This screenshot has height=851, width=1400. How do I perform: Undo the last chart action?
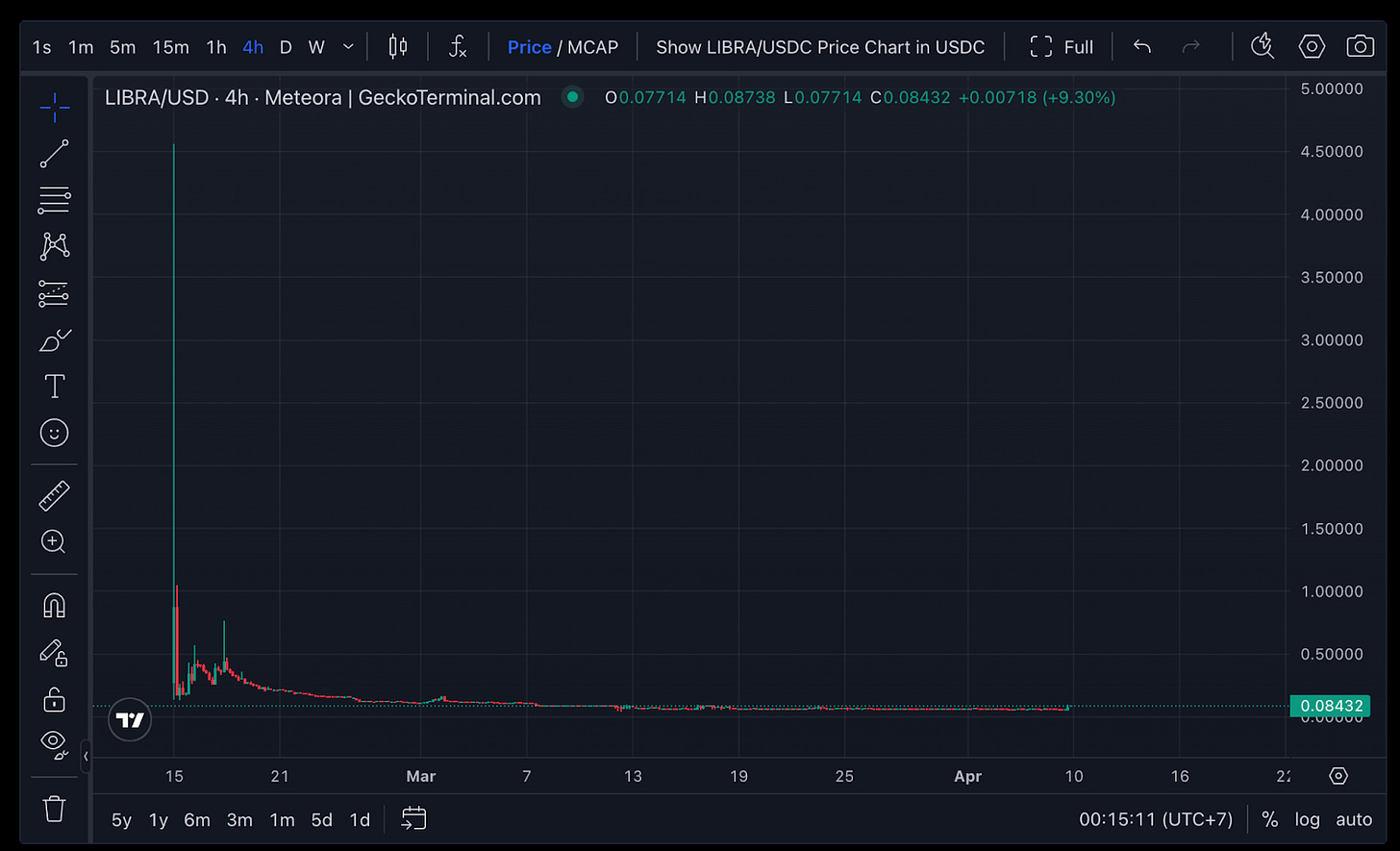click(1142, 46)
